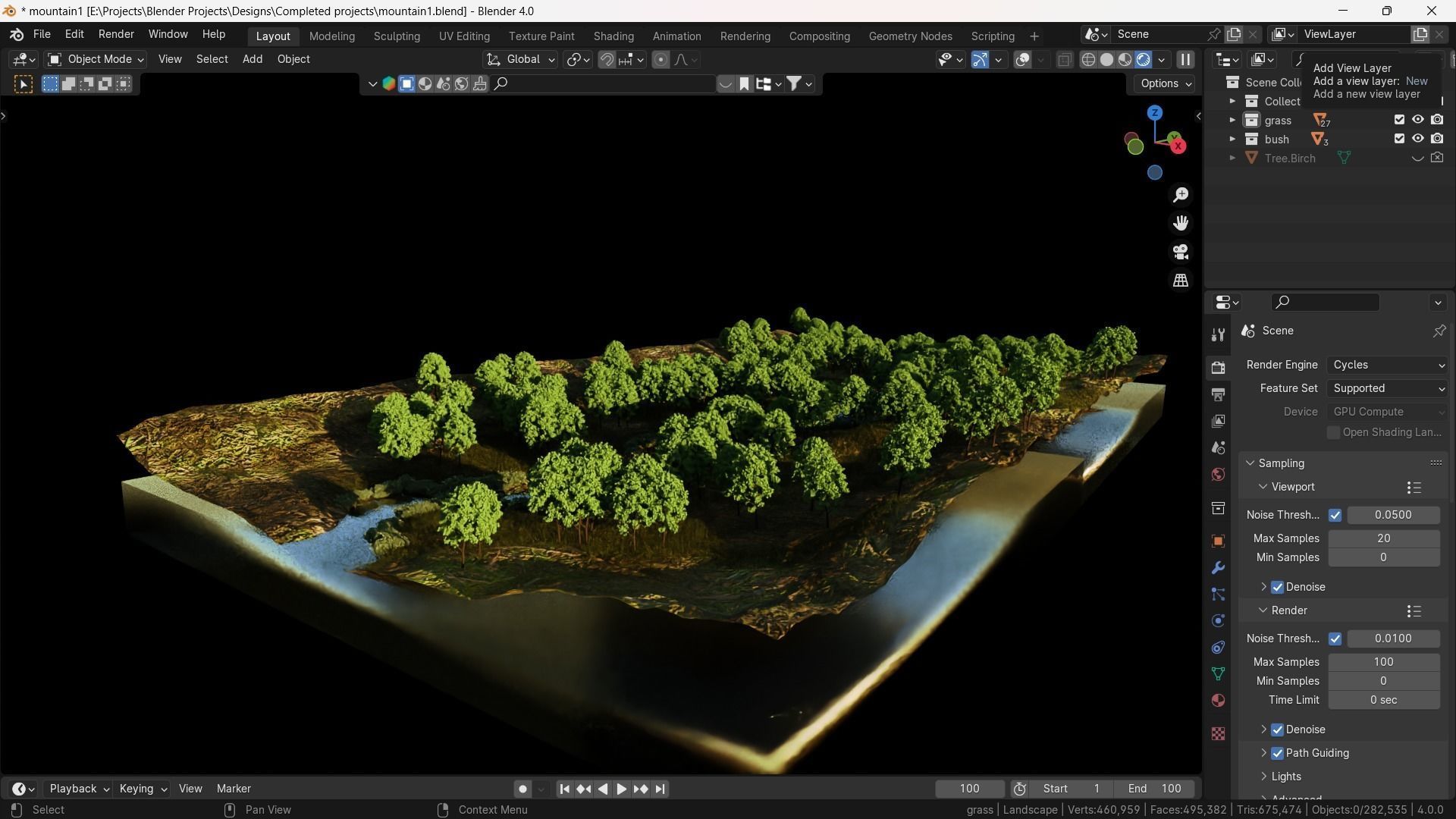Open the Feature Set Supported dropdown
Image resolution: width=1456 pixels, height=819 pixels.
click(1387, 388)
